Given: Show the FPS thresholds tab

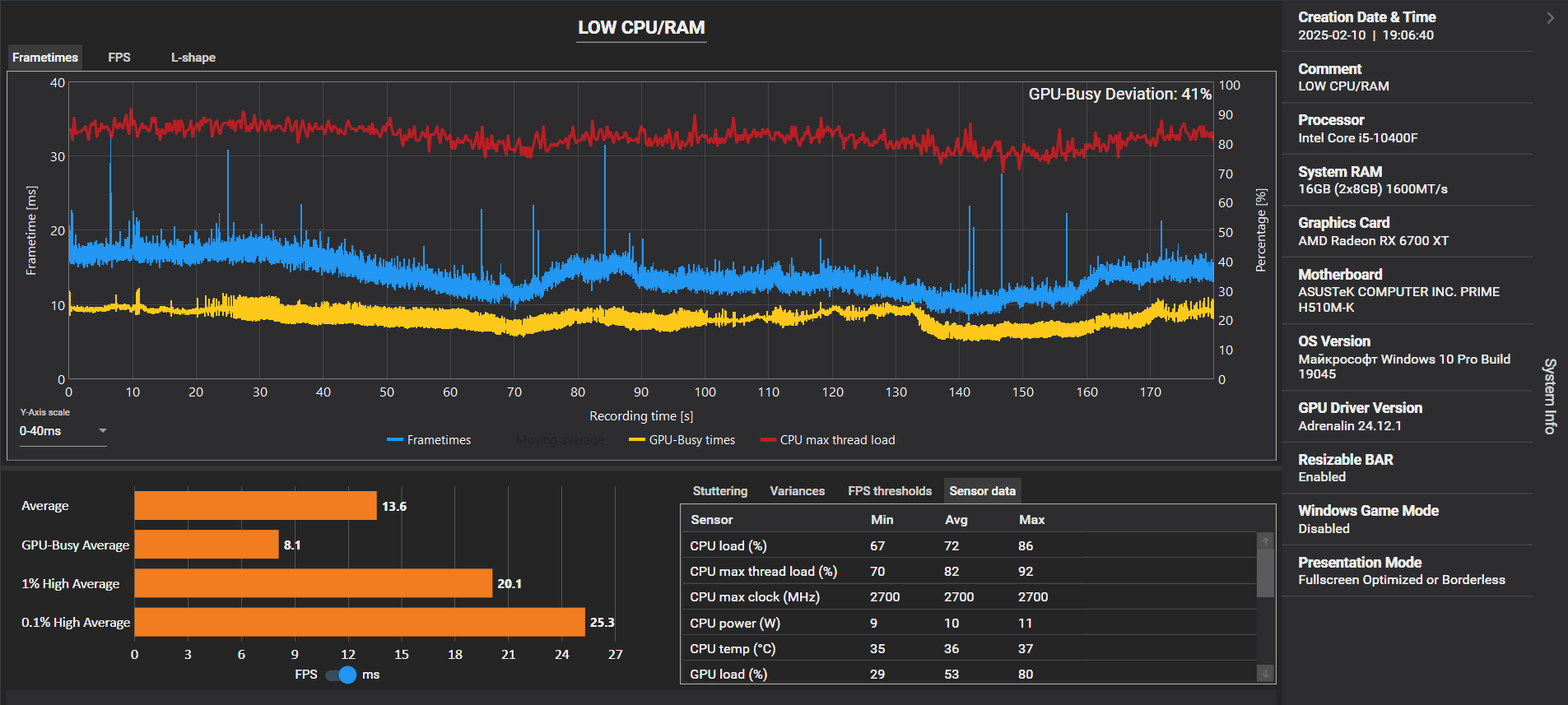Looking at the screenshot, I should (x=890, y=491).
